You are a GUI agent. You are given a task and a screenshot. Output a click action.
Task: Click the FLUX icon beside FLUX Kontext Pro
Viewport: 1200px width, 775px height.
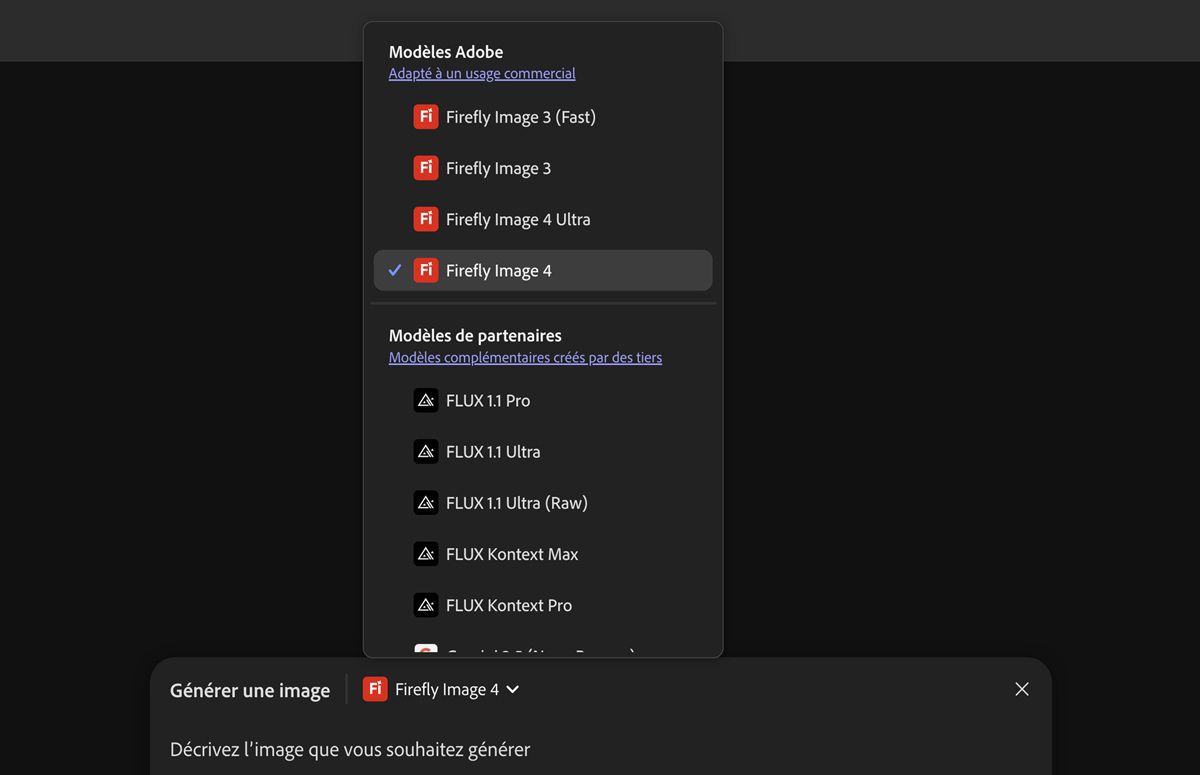426,605
